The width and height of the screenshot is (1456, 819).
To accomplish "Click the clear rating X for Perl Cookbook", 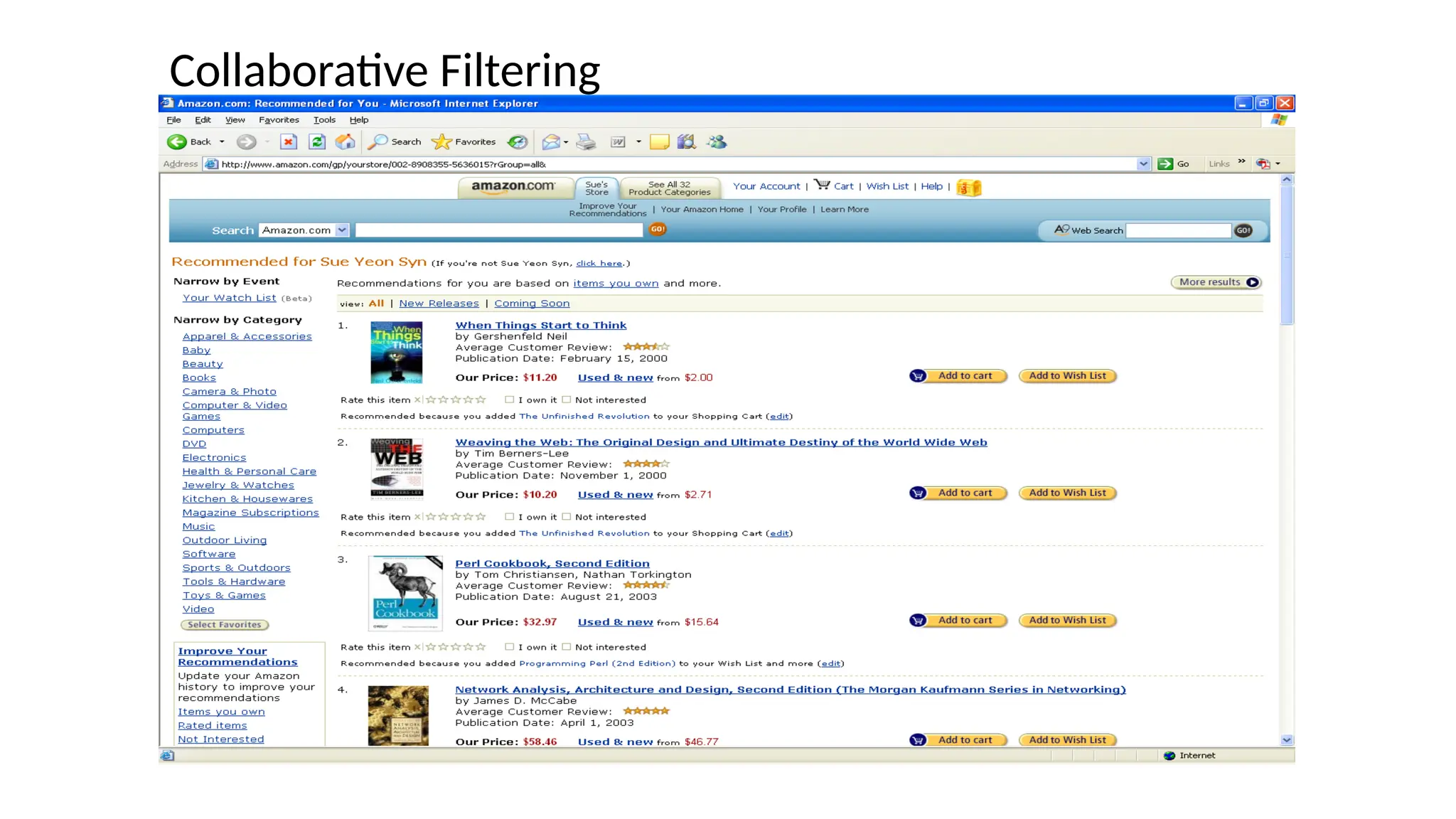I will (x=418, y=647).
